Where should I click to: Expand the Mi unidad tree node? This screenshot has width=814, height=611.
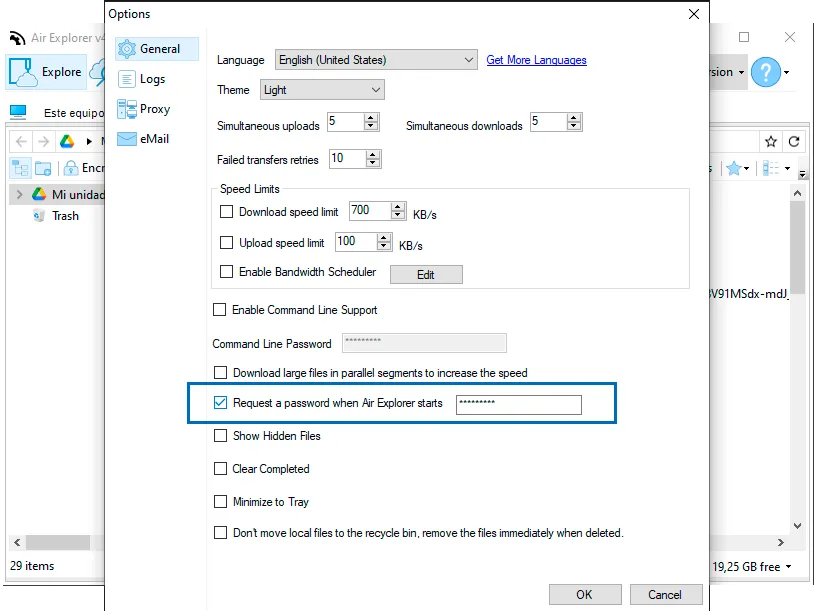(19, 195)
